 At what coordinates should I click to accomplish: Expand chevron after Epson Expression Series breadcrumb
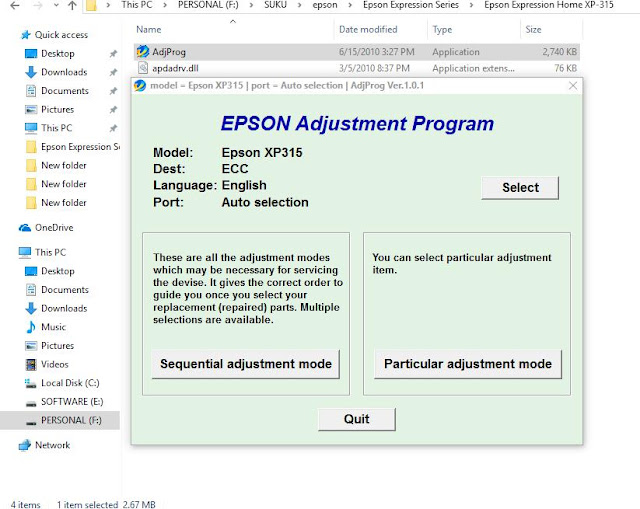(x=471, y=5)
